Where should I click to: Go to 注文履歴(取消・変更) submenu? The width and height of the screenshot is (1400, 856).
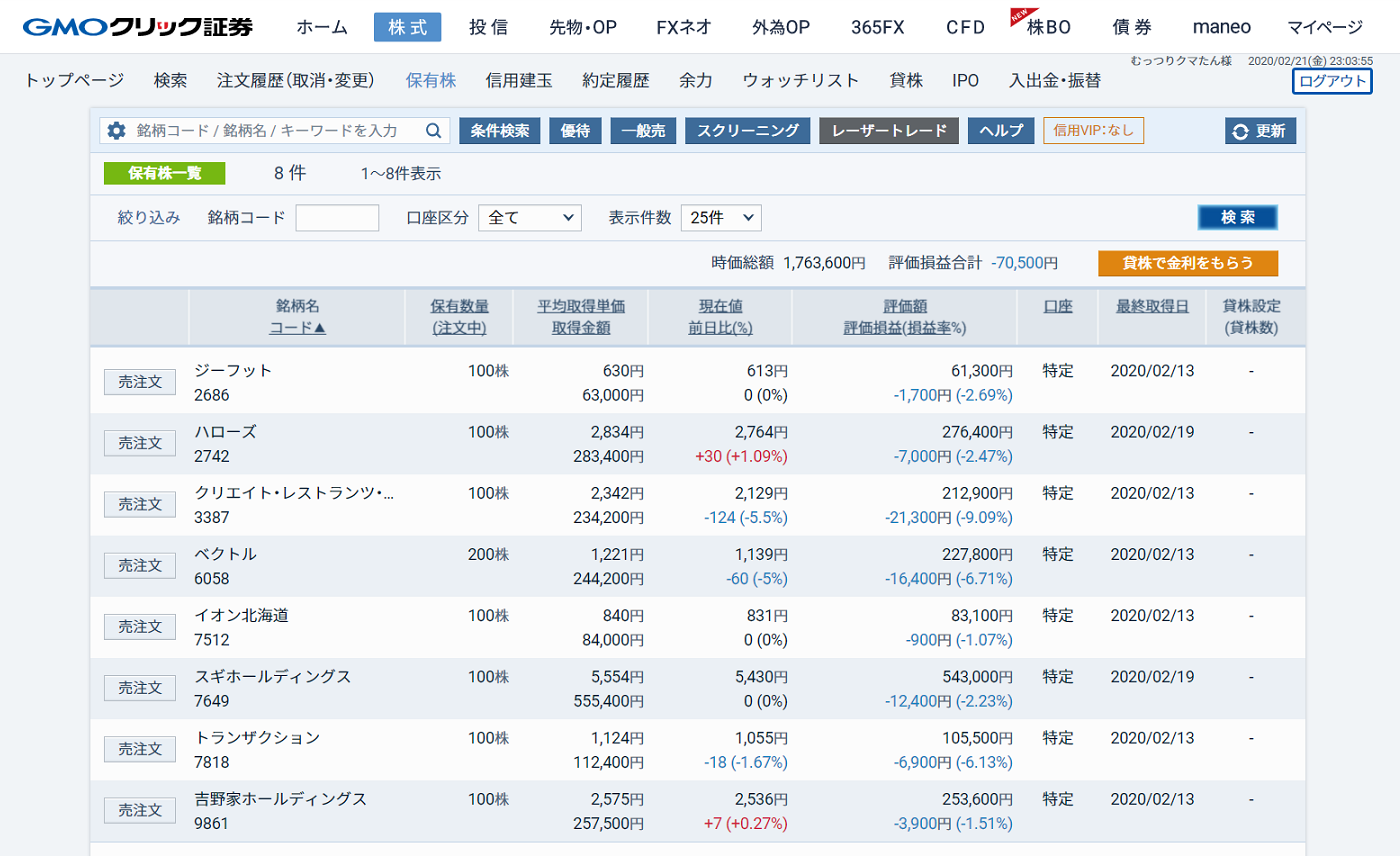(x=295, y=81)
